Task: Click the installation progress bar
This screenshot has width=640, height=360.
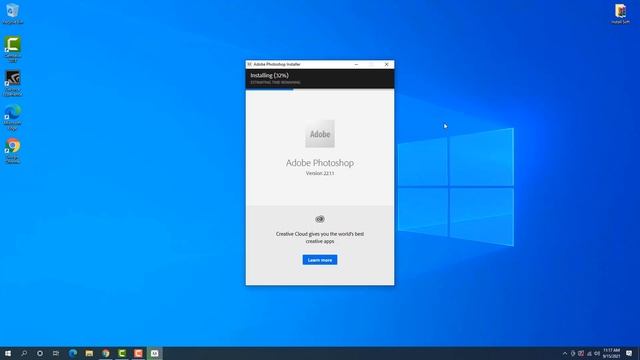Action: (320, 89)
